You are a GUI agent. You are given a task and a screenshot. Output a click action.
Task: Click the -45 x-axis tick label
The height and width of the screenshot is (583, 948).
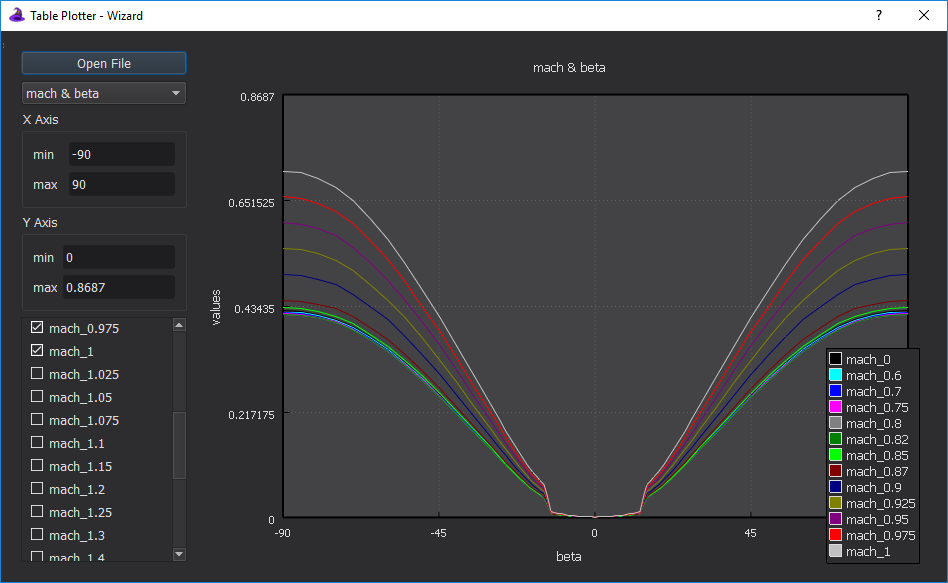(x=438, y=533)
